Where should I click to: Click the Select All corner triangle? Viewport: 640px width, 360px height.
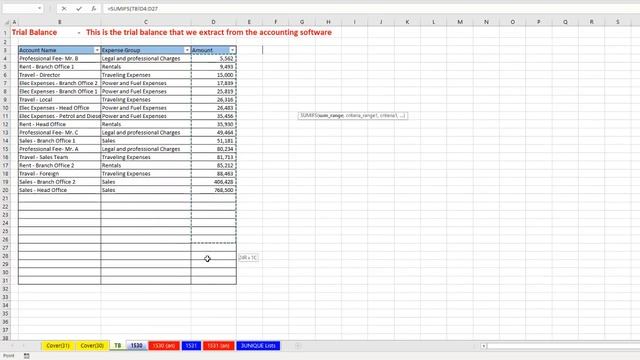[7, 22]
